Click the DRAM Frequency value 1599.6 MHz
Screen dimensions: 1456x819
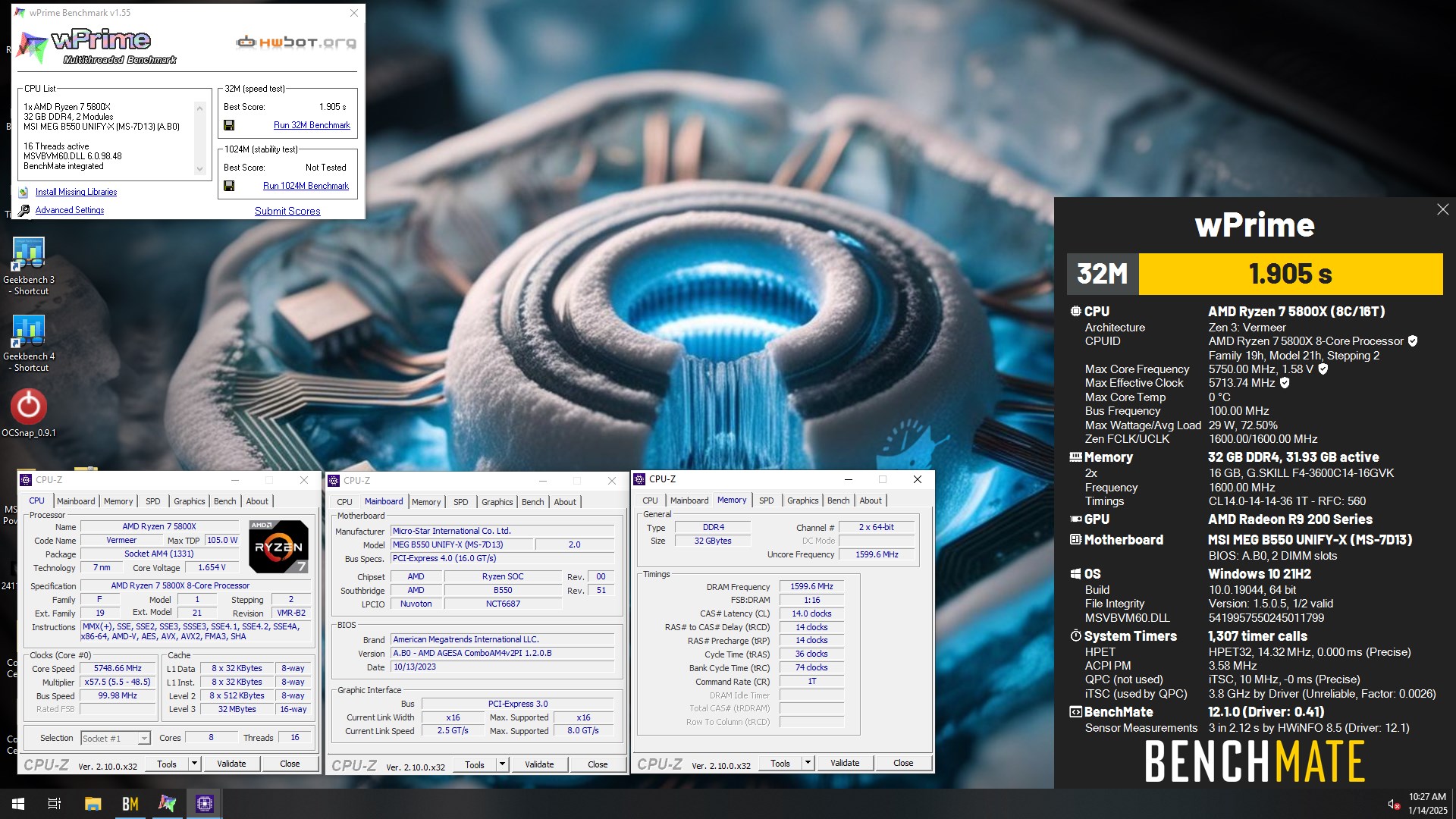pyautogui.click(x=811, y=587)
